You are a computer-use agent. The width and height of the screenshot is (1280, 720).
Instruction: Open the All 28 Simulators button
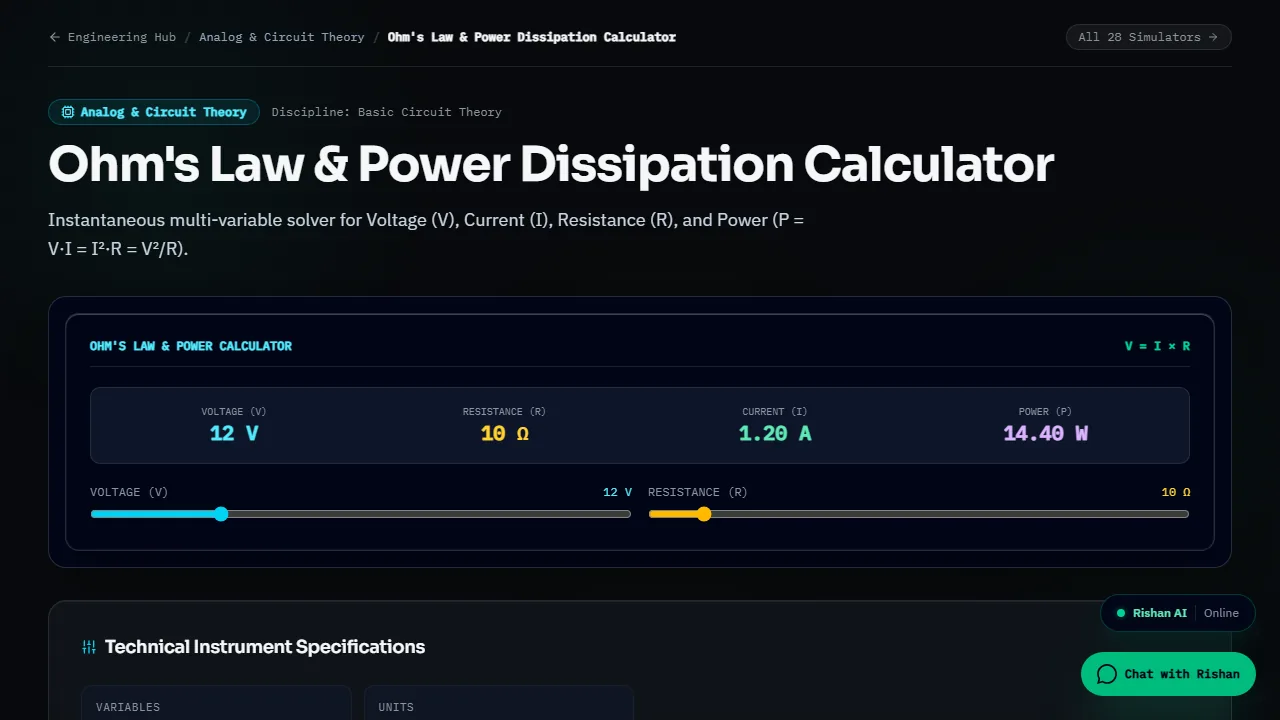click(x=1148, y=37)
